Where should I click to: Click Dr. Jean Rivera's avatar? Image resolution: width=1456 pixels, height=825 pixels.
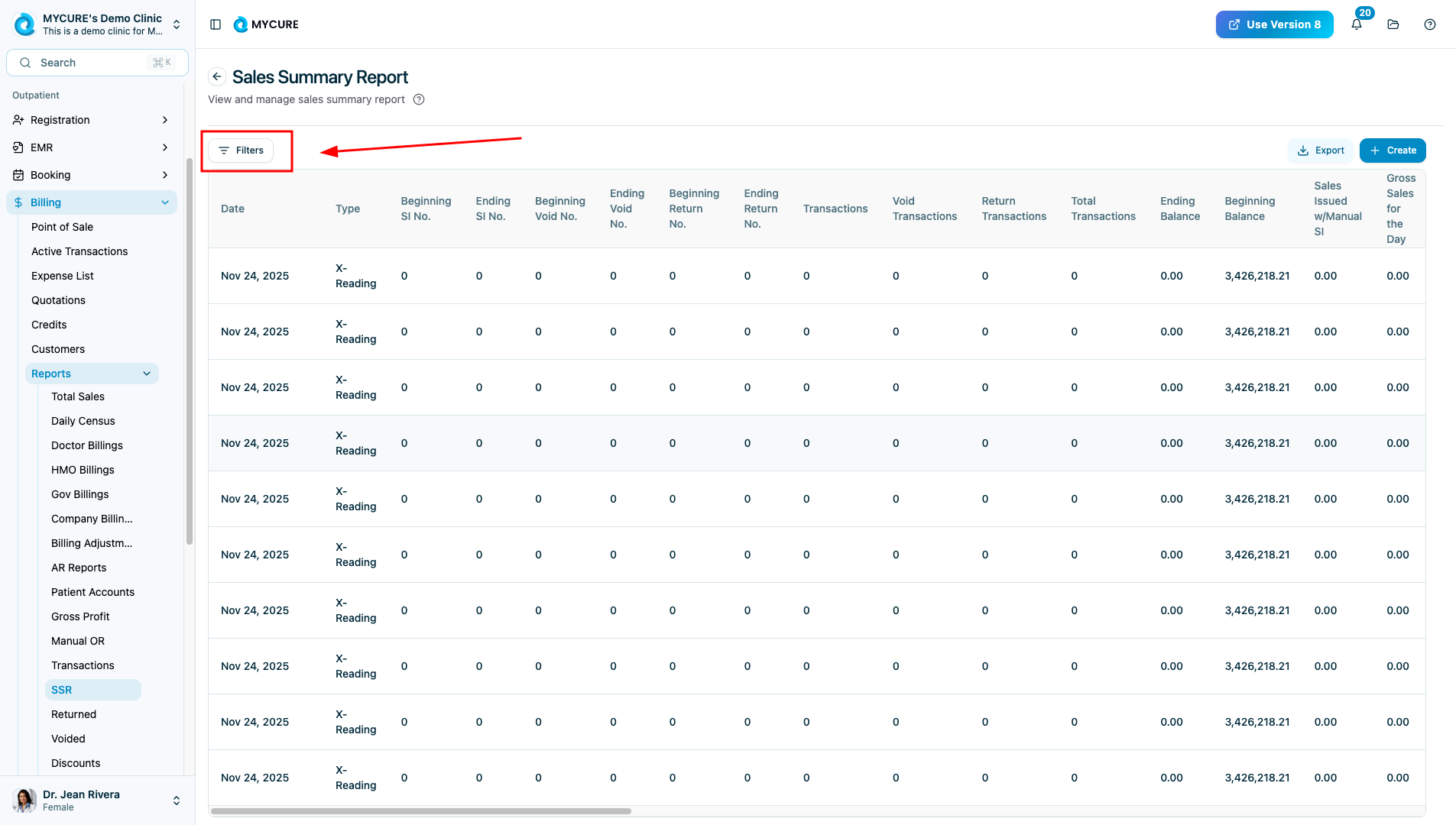(24, 800)
